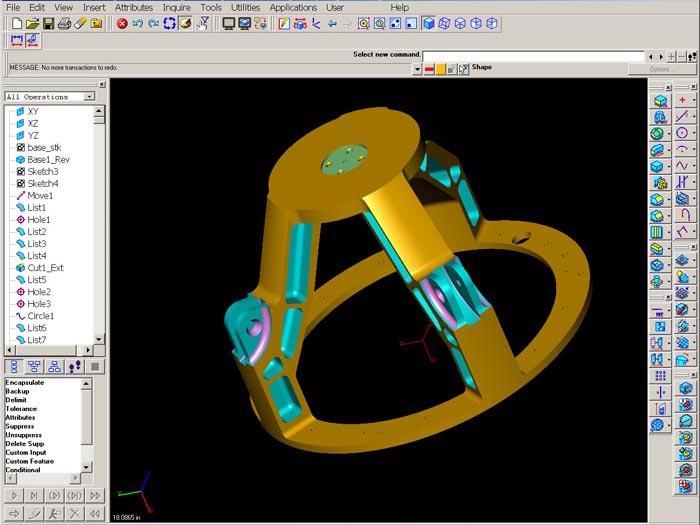700x525 pixels.
Task: Click the Save diskette icon
Action: (x=48, y=23)
